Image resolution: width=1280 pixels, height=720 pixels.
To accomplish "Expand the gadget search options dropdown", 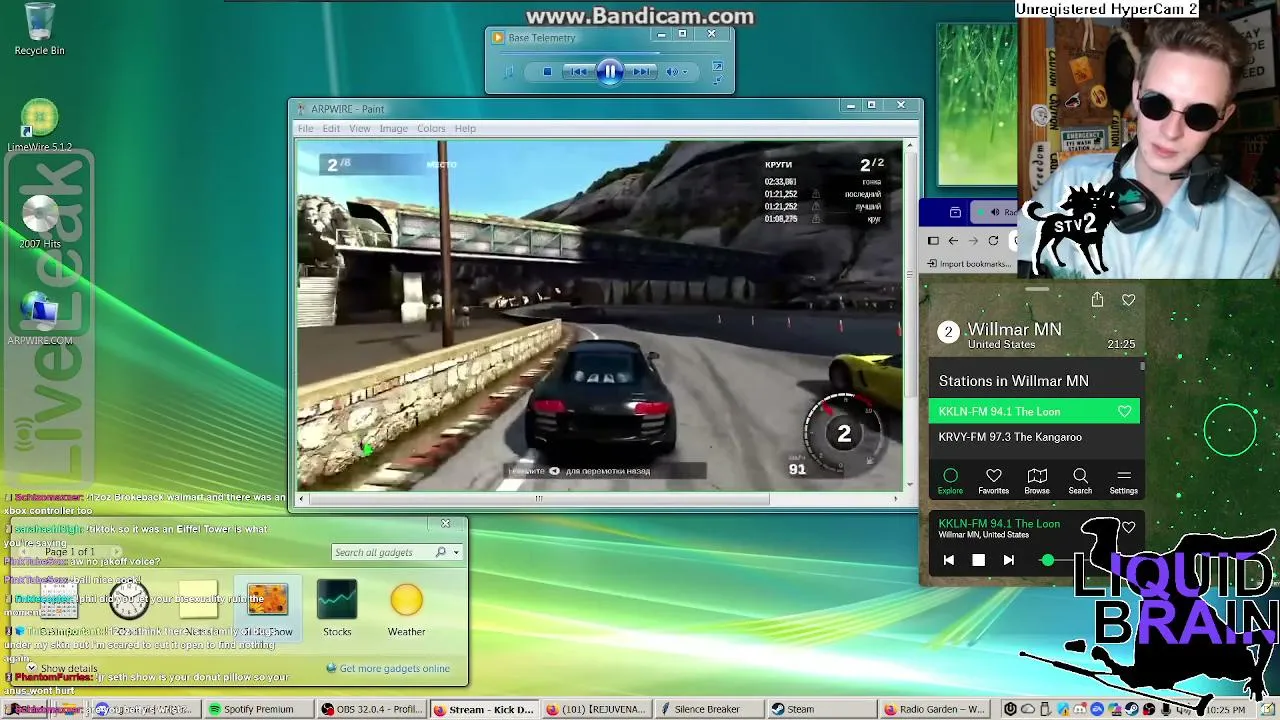I will point(456,552).
